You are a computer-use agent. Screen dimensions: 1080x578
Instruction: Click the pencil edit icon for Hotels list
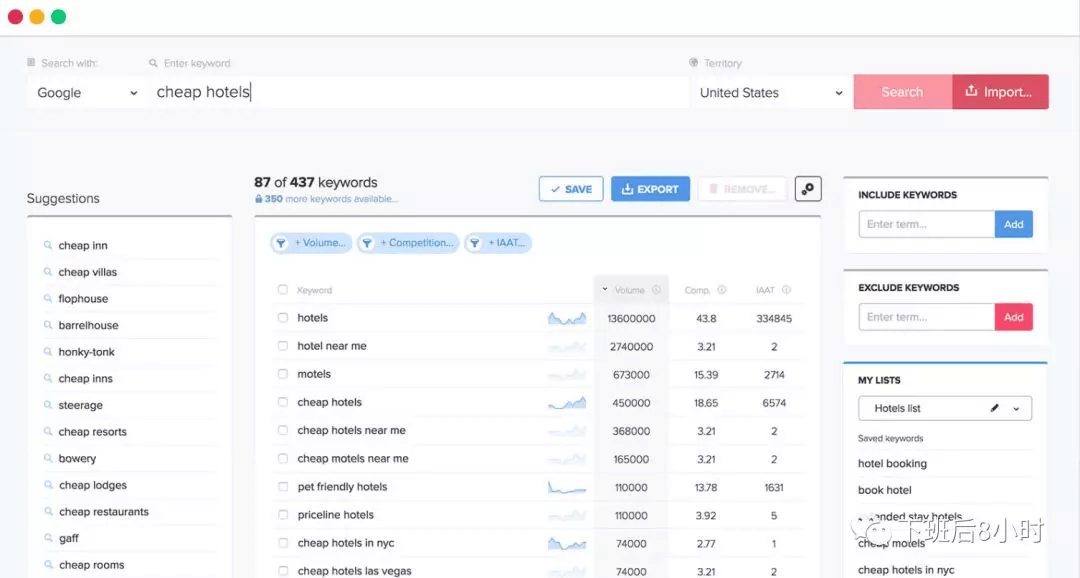(994, 408)
